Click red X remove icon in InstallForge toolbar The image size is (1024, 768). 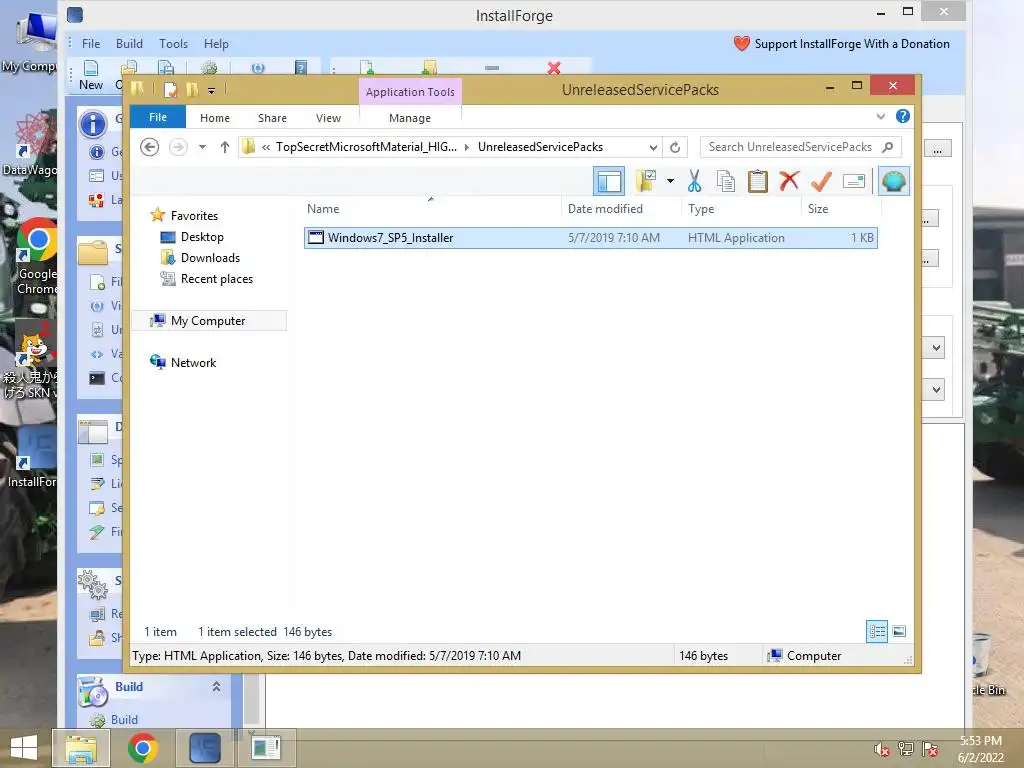click(x=554, y=67)
